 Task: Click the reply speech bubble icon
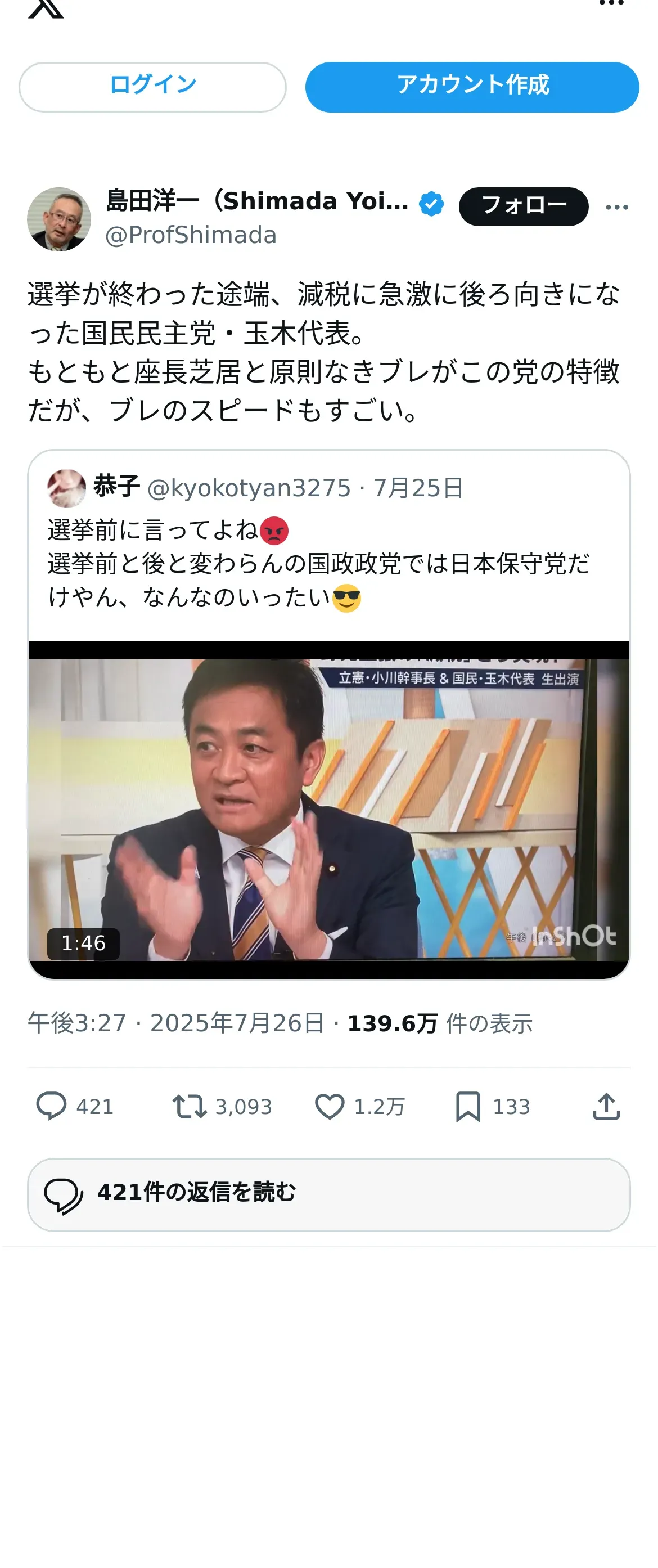pos(51,1106)
